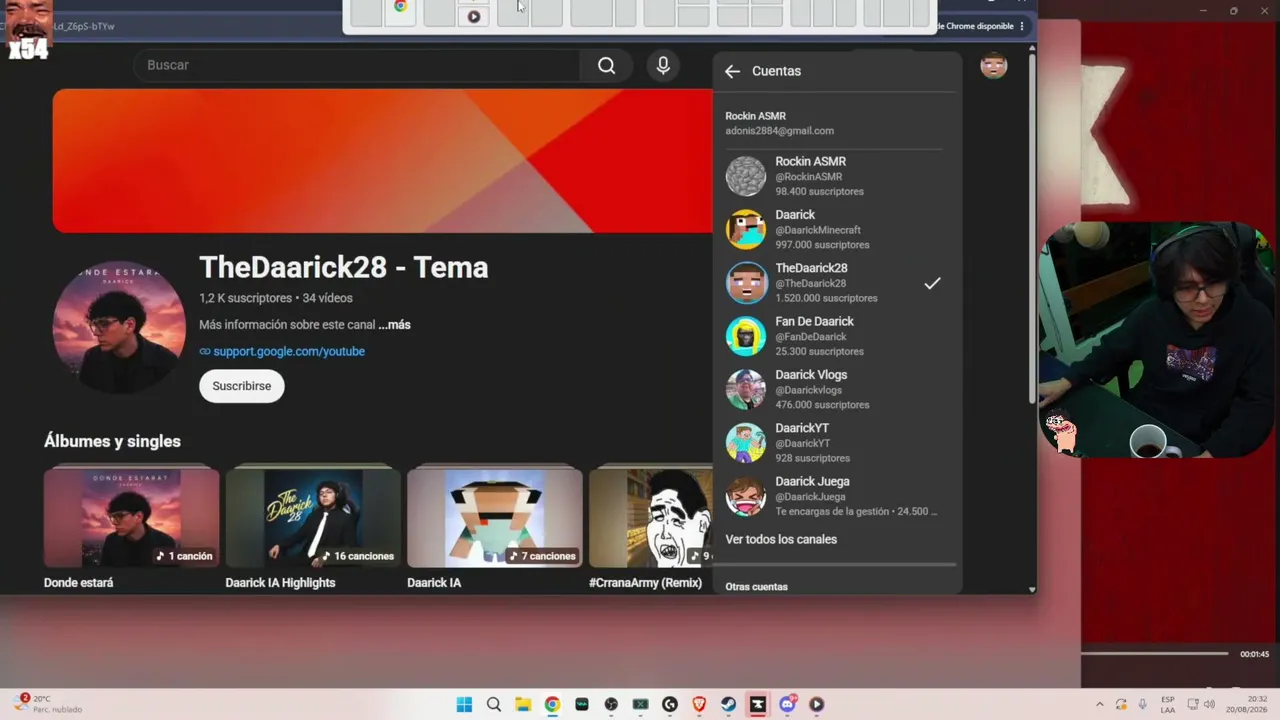Open Logitech G Hub from the taskbar

[x=670, y=704]
